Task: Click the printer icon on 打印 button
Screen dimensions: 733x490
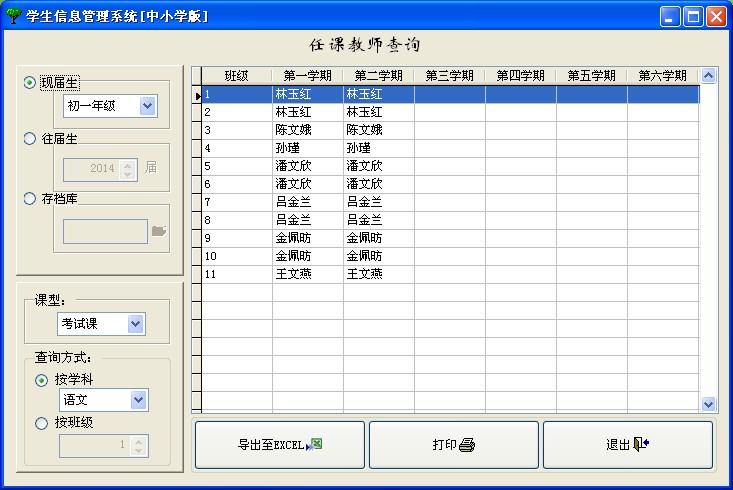Action: 467,445
